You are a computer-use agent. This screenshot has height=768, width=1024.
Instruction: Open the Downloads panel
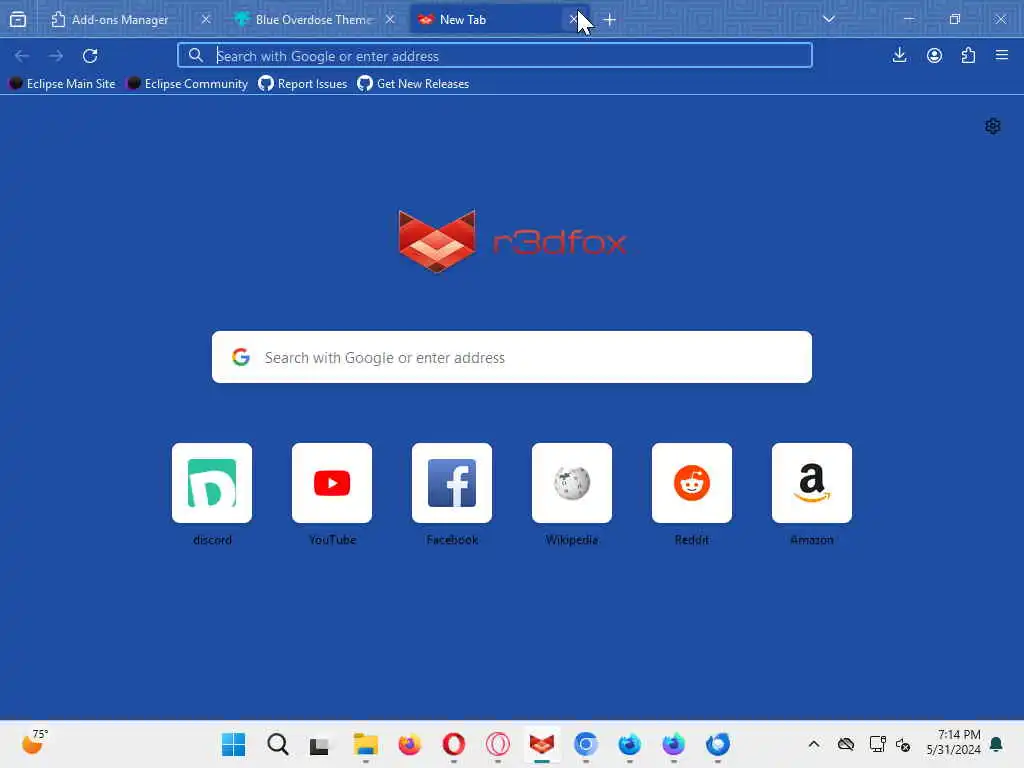tap(899, 56)
